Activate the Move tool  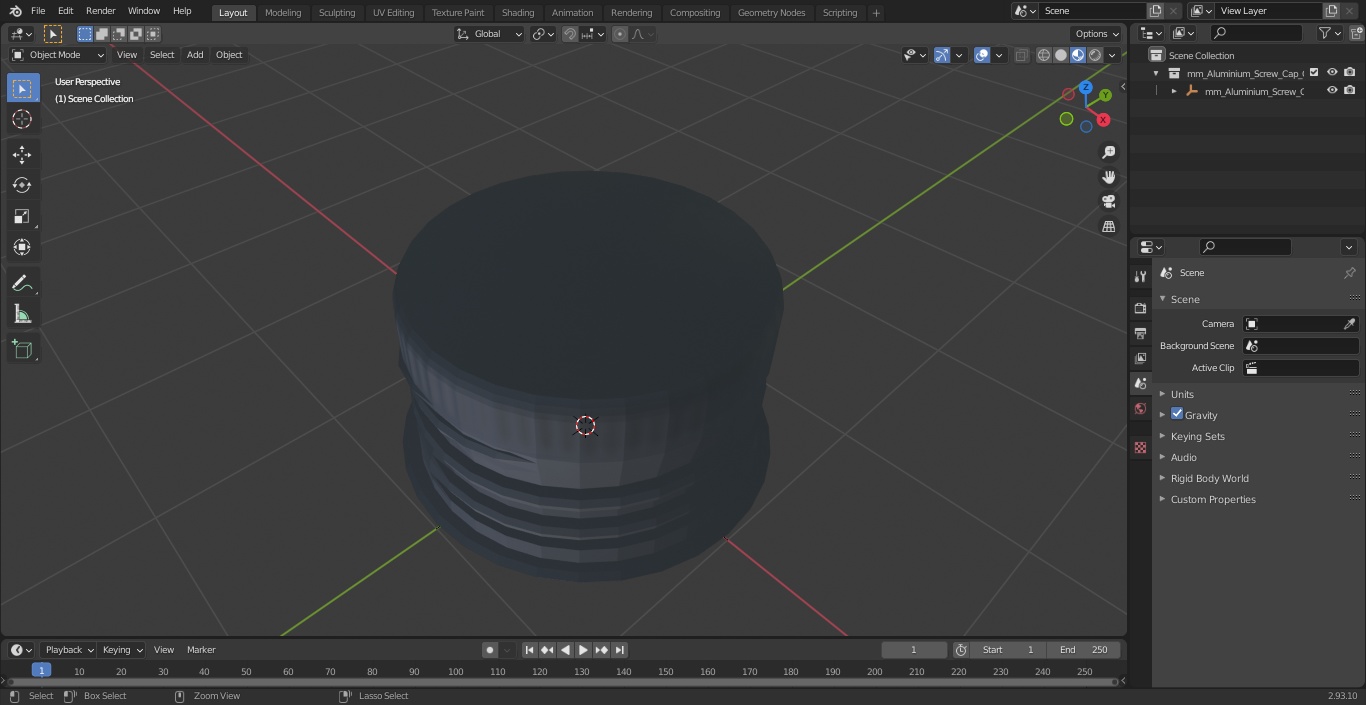pos(22,154)
